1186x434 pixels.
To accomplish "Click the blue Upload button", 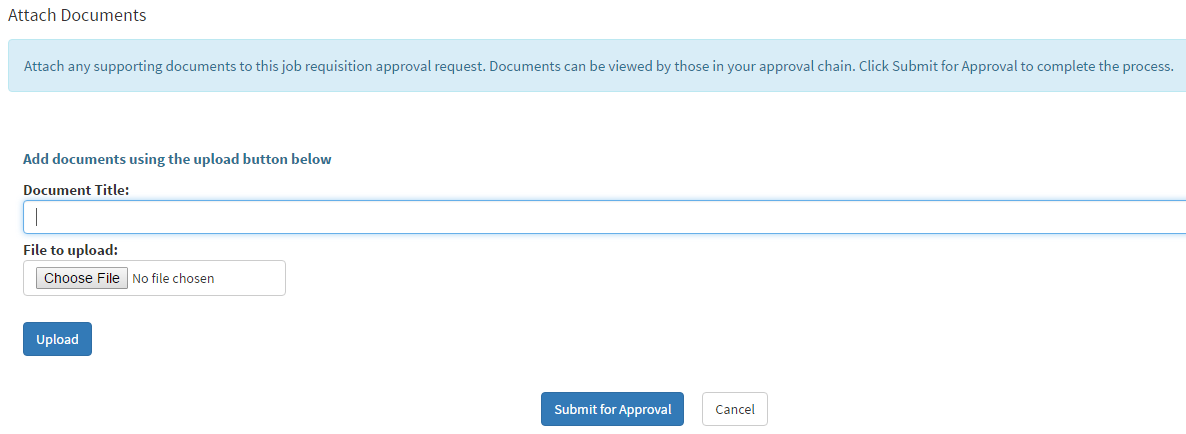I will pyautogui.click(x=57, y=339).
